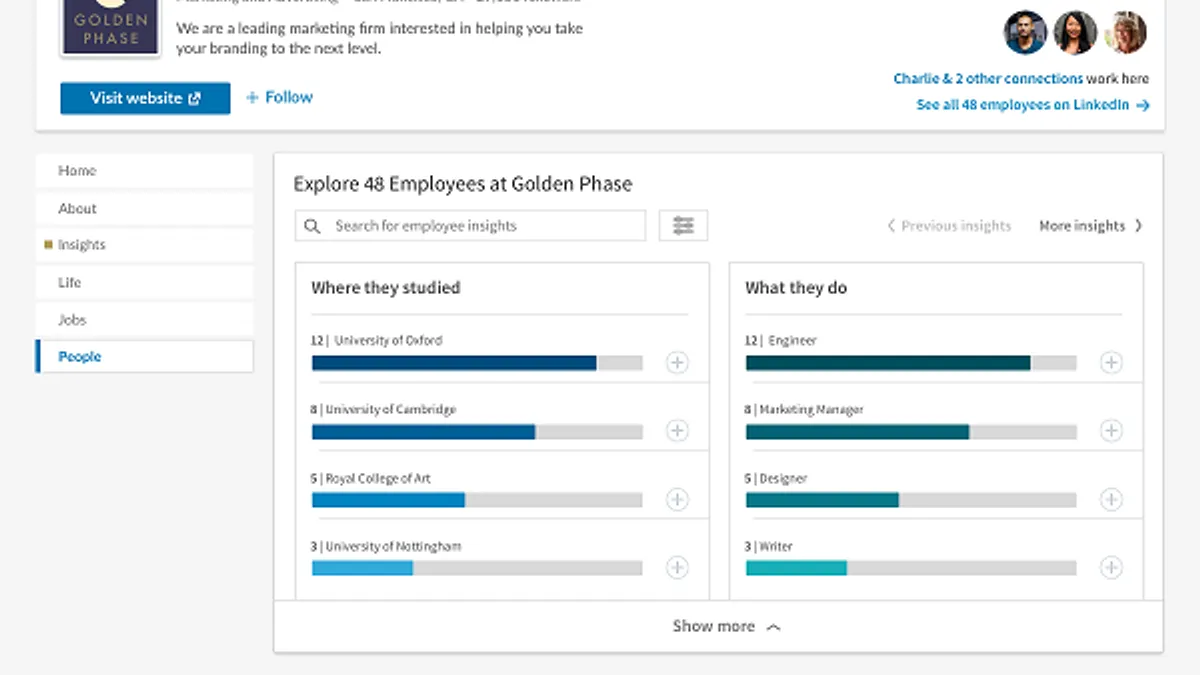Click the University of Nottingham bar
This screenshot has height=675, width=1200.
(477, 568)
